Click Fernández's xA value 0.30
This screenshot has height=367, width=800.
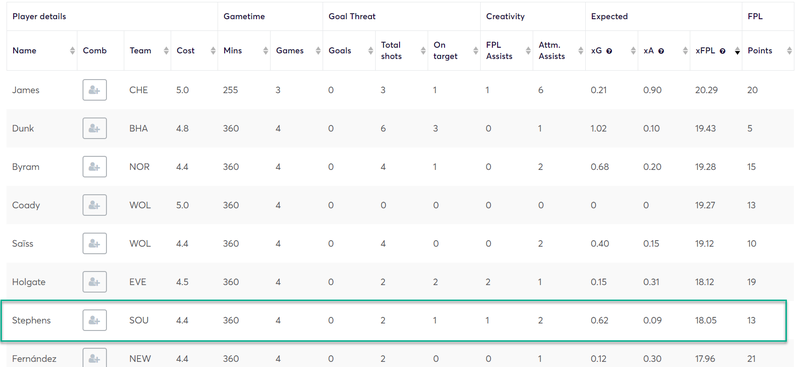tap(652, 358)
